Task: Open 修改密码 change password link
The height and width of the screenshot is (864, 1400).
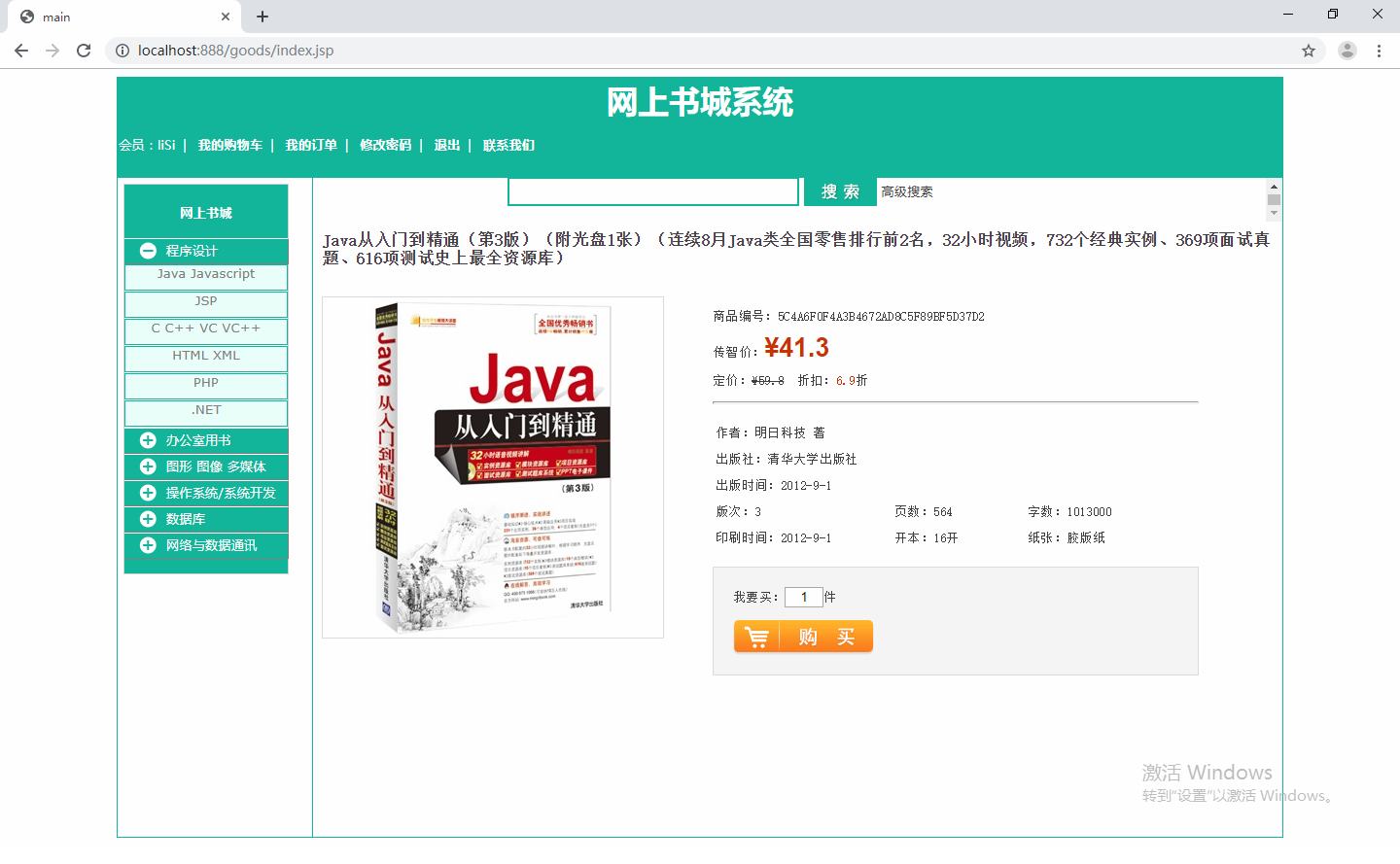Action: coord(386,145)
